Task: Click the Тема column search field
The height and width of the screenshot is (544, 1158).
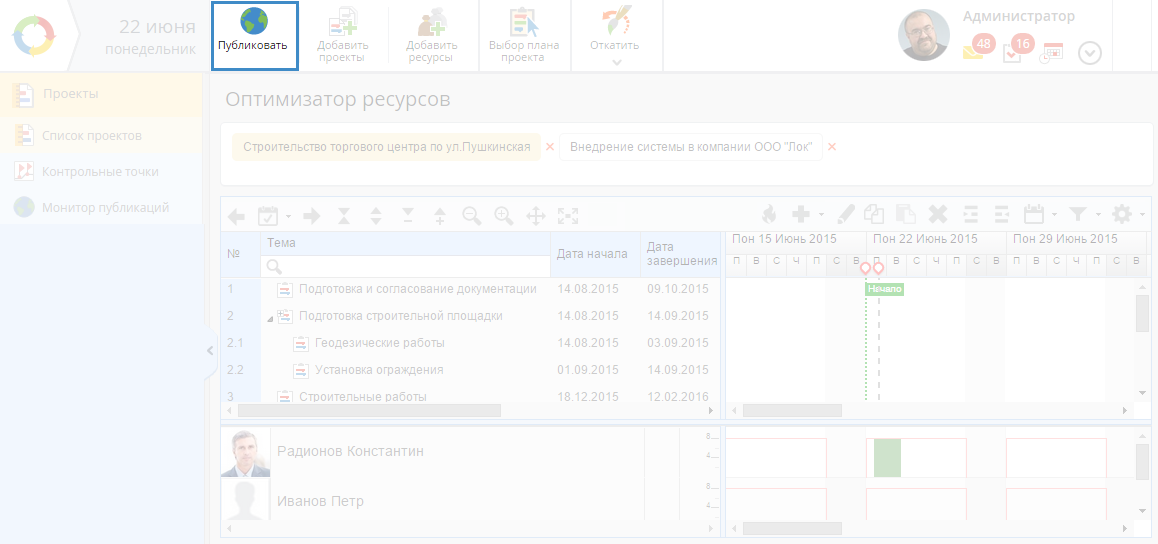Action: point(403,266)
